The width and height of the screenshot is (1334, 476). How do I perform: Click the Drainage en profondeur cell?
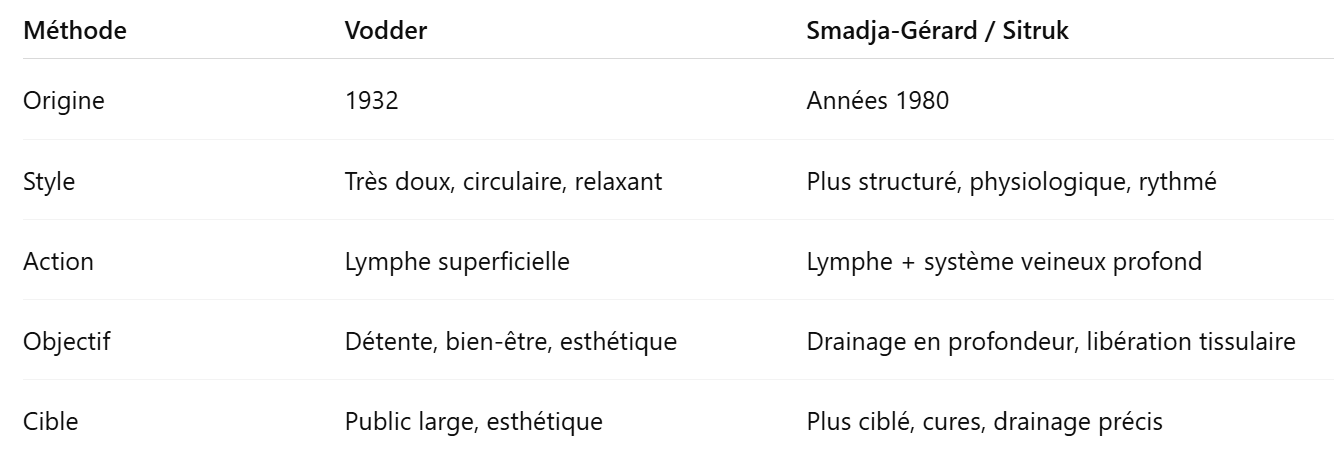[1051, 342]
